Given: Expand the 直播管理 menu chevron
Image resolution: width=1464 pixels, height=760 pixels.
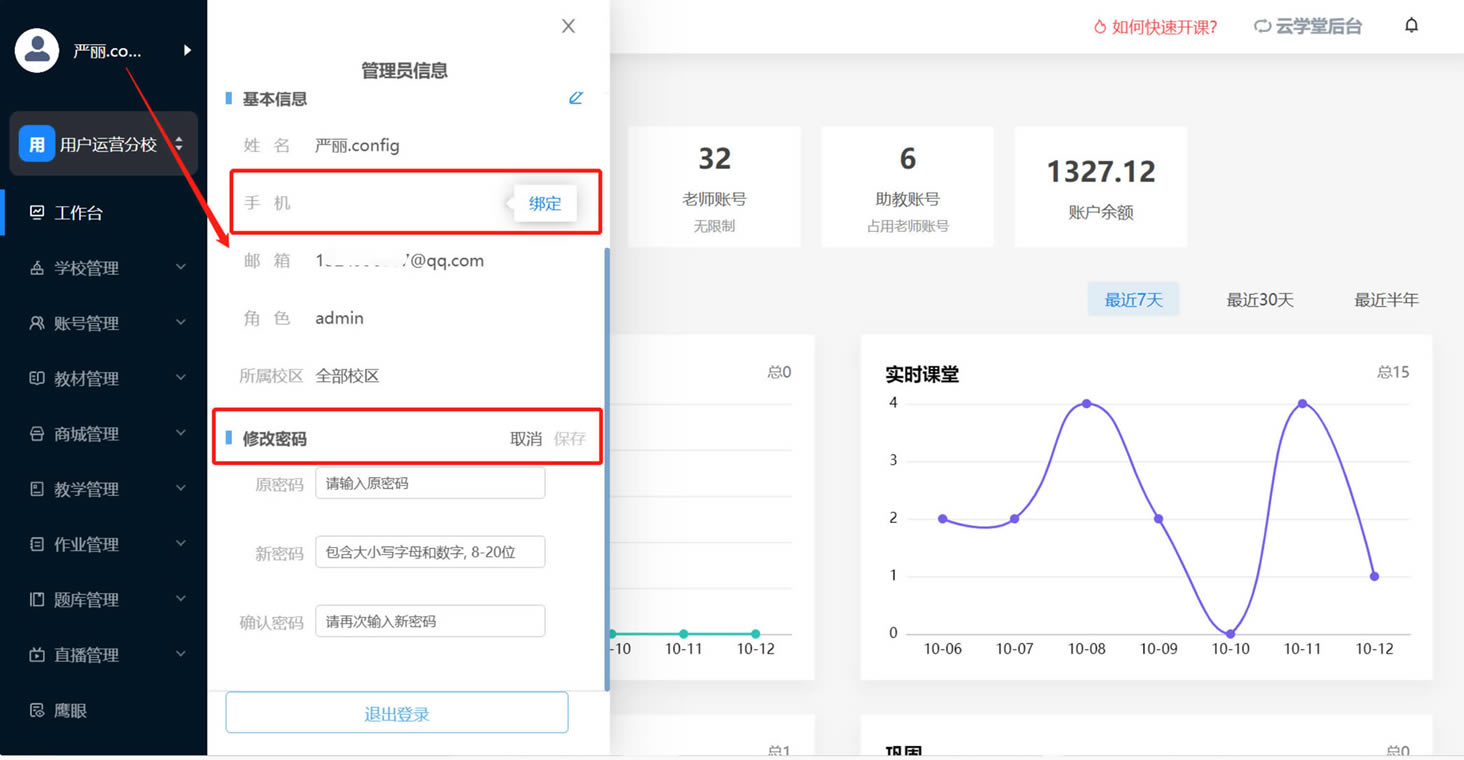Looking at the screenshot, I should point(181,655).
